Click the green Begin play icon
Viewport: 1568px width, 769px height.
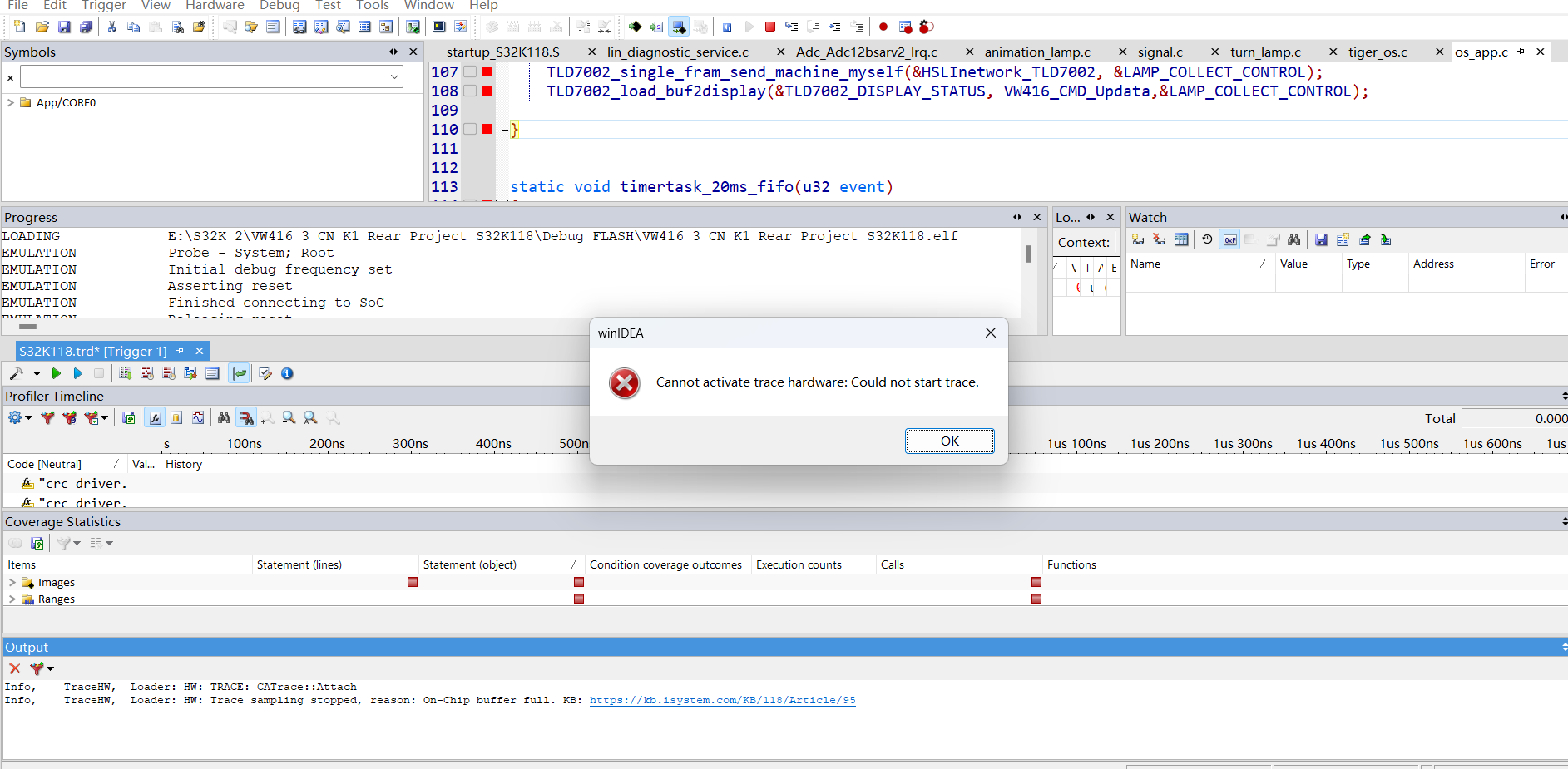57,373
